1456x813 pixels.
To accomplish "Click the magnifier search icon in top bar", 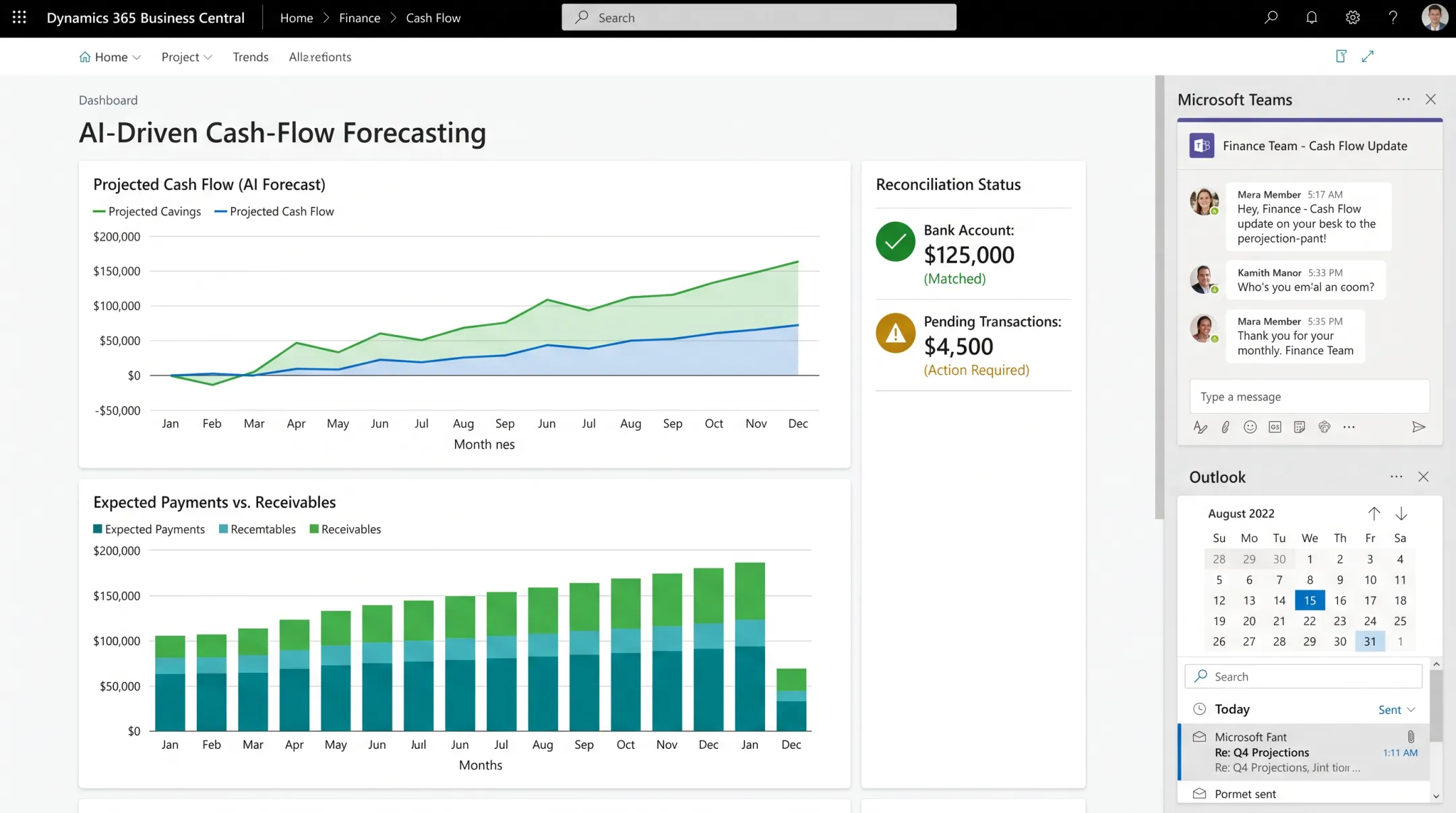I will point(1271,18).
